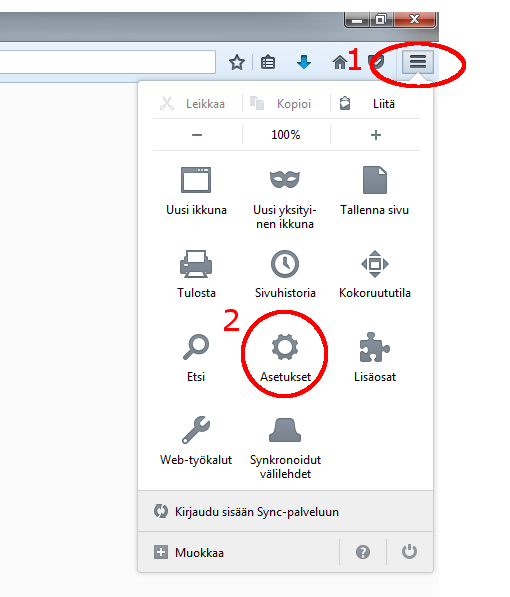The image size is (510, 597).
Task: Select Etsi magnifier search
Action: pyautogui.click(x=196, y=358)
